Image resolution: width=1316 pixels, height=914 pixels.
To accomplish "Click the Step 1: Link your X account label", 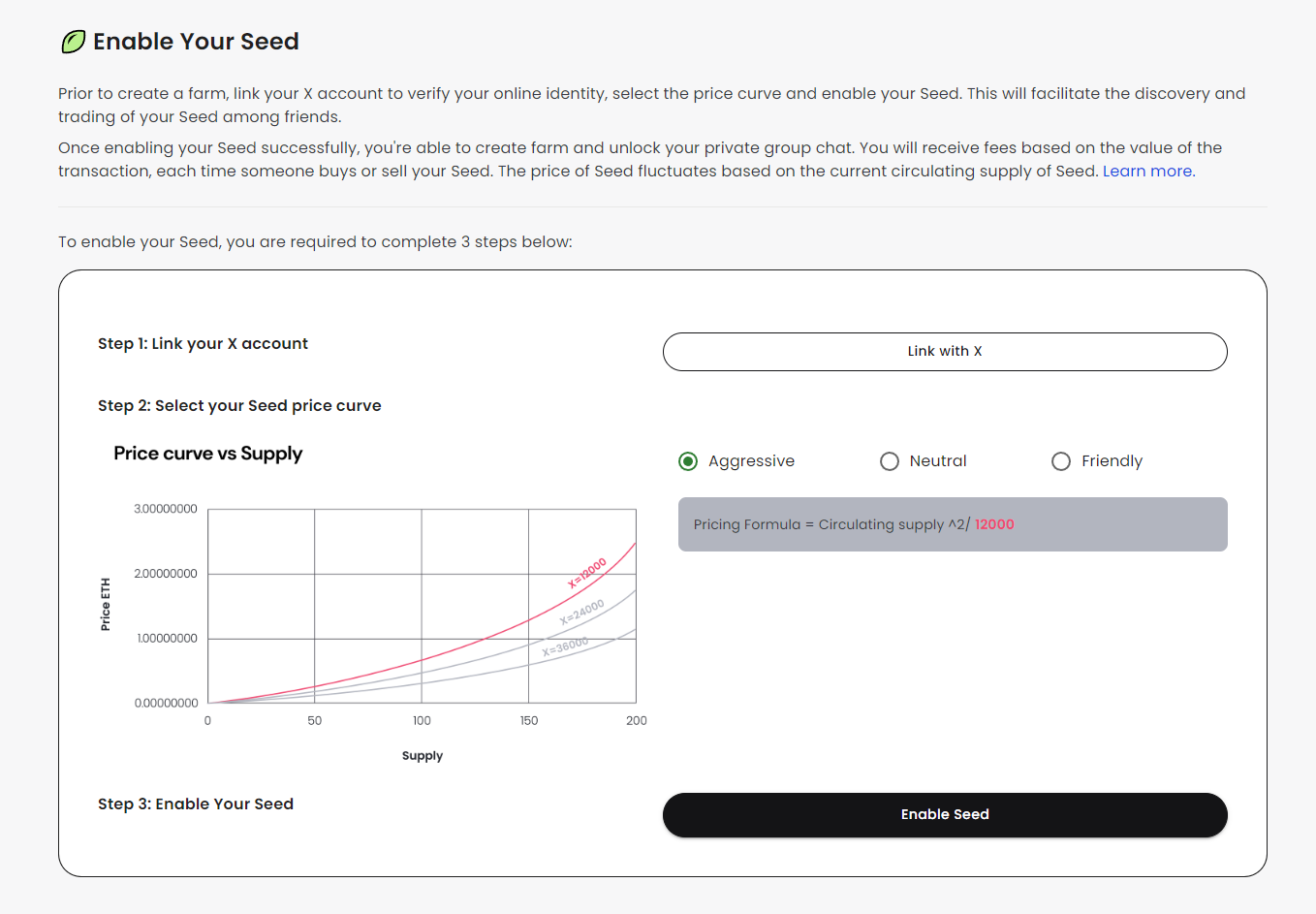I will (203, 344).
